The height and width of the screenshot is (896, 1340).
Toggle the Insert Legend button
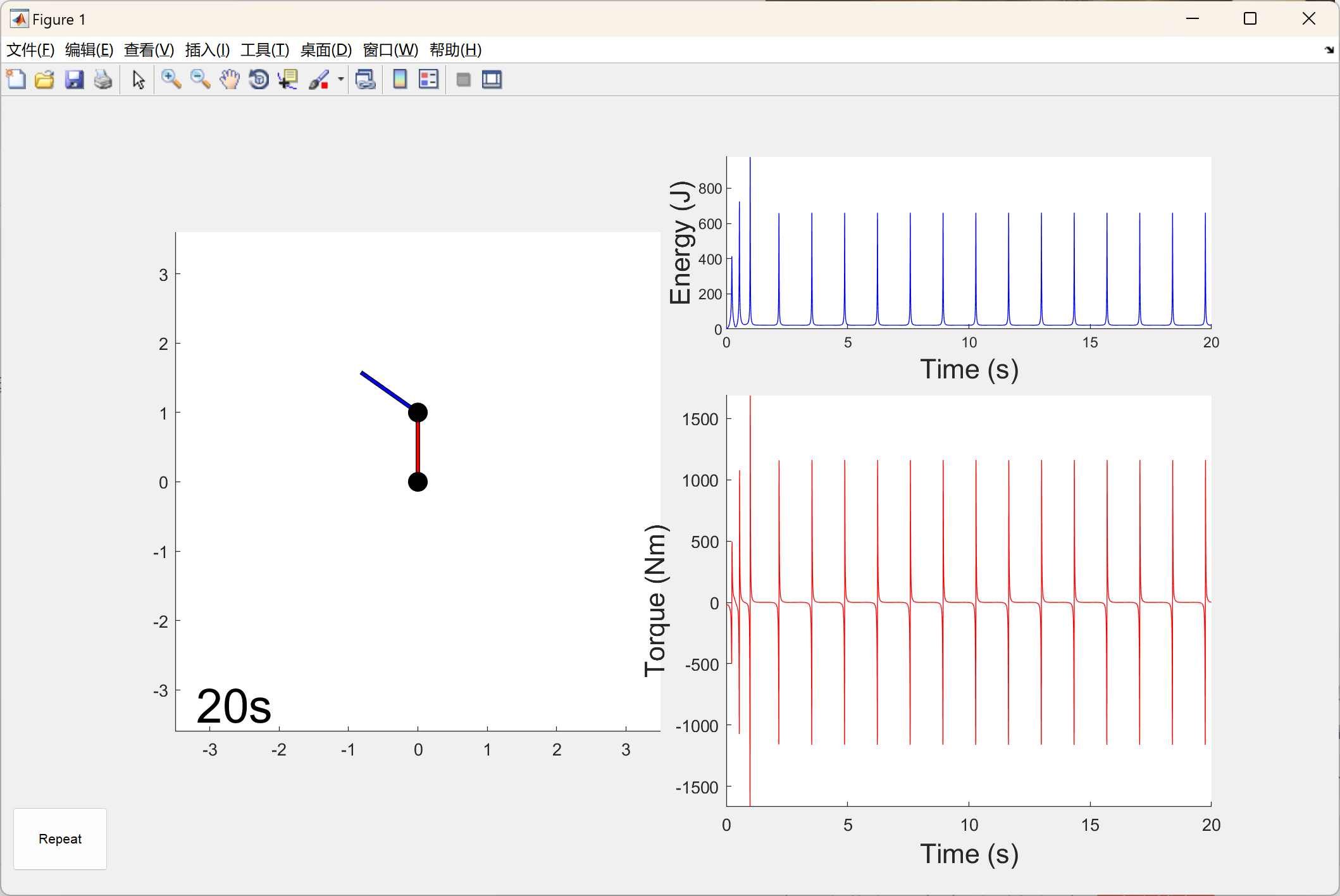(x=428, y=80)
